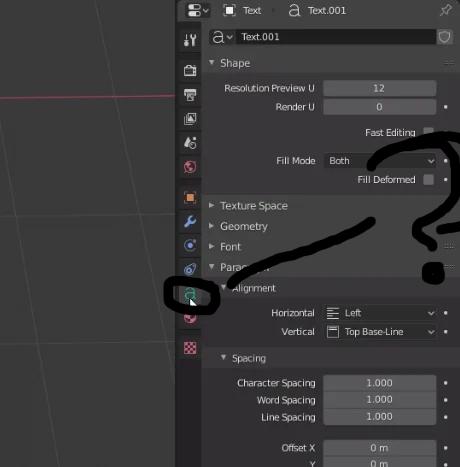Animate Word Spacing with its dot

click(446, 400)
